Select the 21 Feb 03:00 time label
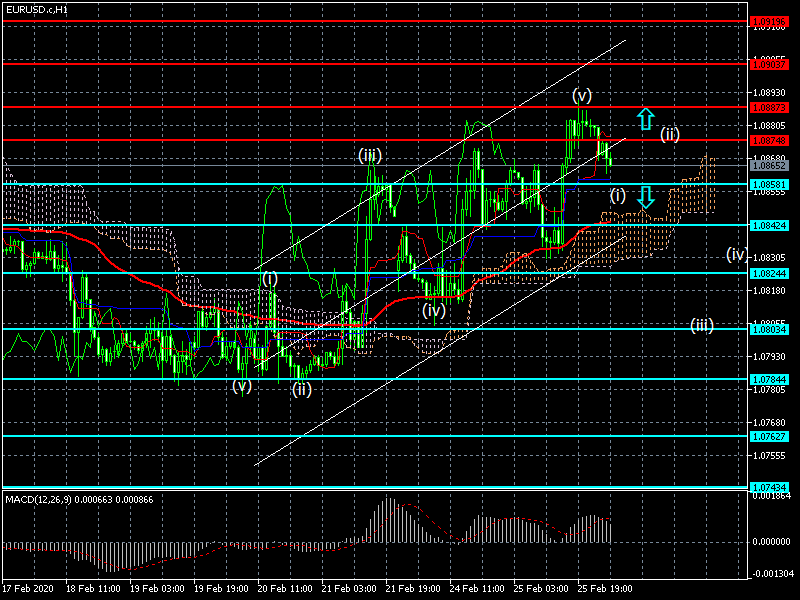Screen dimensions: 800x600 click(x=349, y=588)
